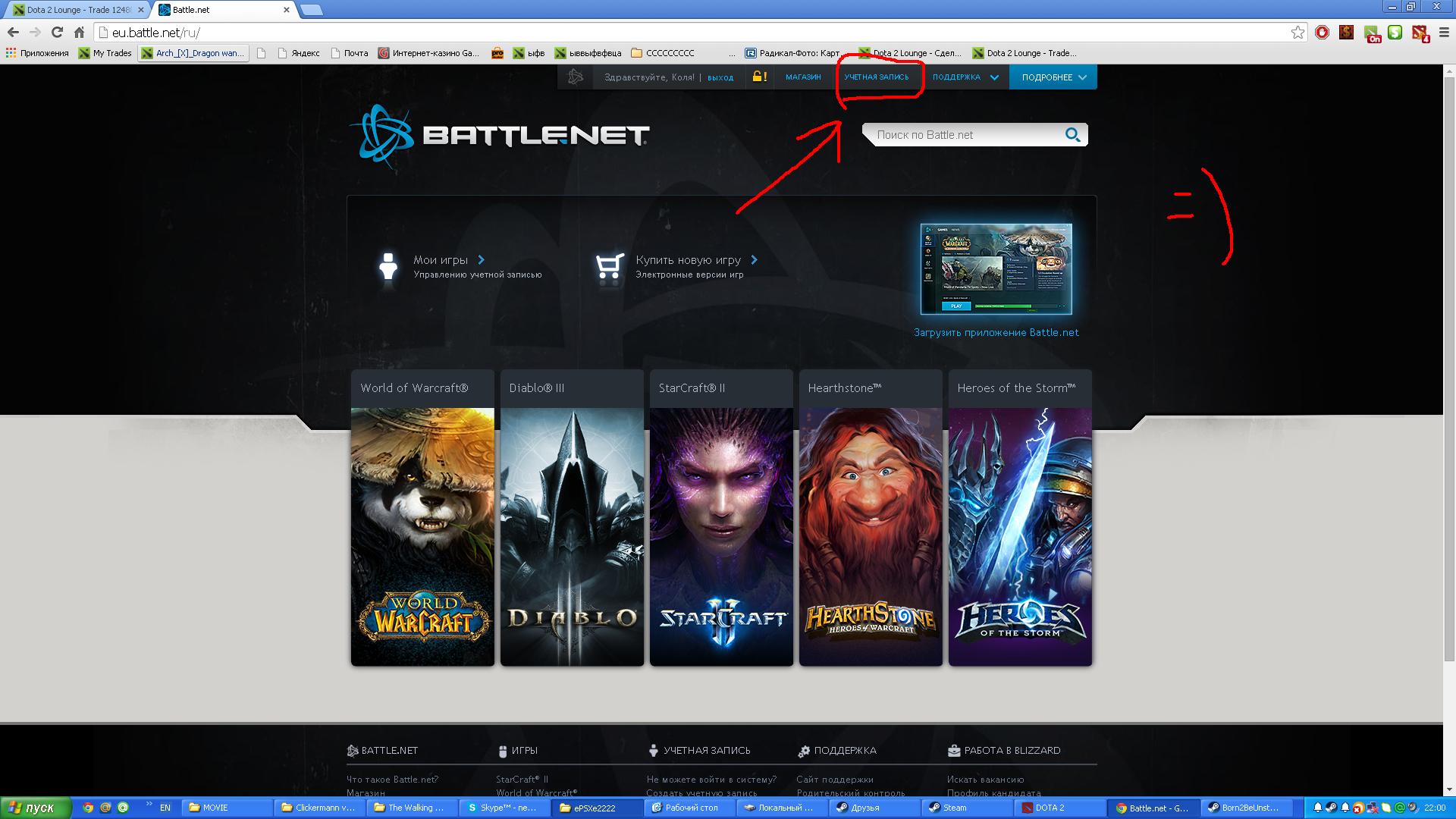This screenshot has width=1456, height=819.
Task: Click the Blizzard icon in the top bar
Action: pyautogui.click(x=576, y=77)
